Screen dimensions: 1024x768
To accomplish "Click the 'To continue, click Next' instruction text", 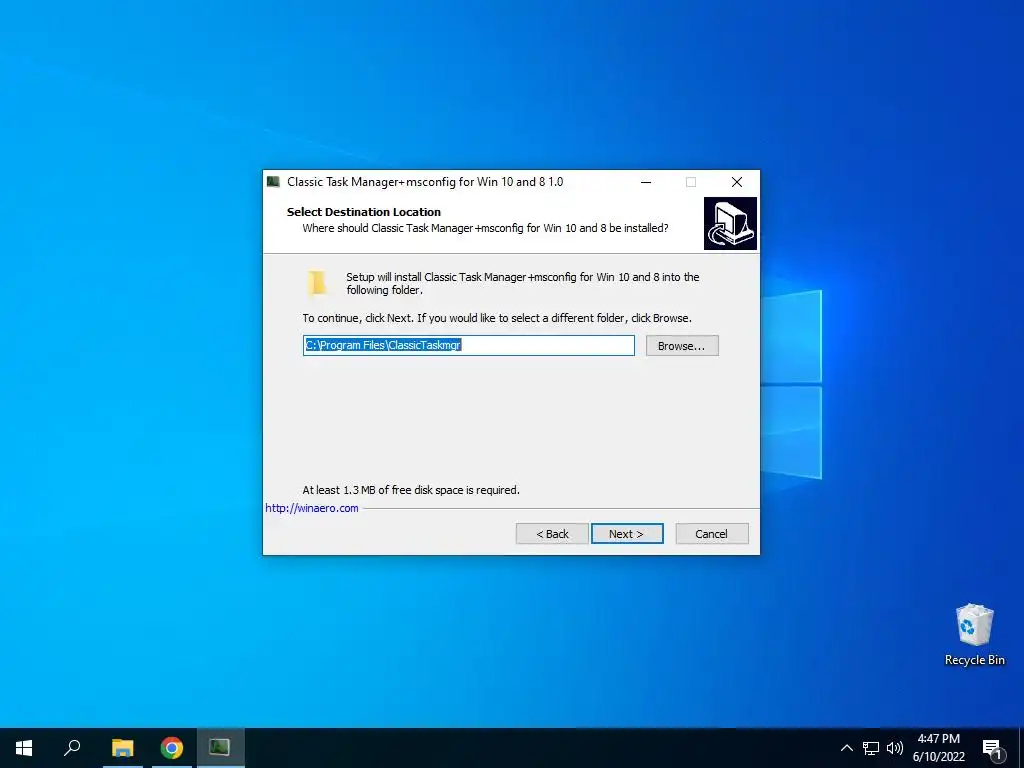I will click(x=497, y=318).
